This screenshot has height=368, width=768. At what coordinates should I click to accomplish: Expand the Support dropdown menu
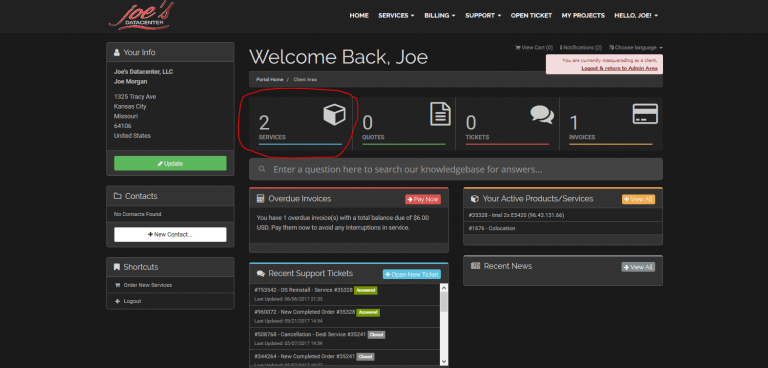[483, 16]
